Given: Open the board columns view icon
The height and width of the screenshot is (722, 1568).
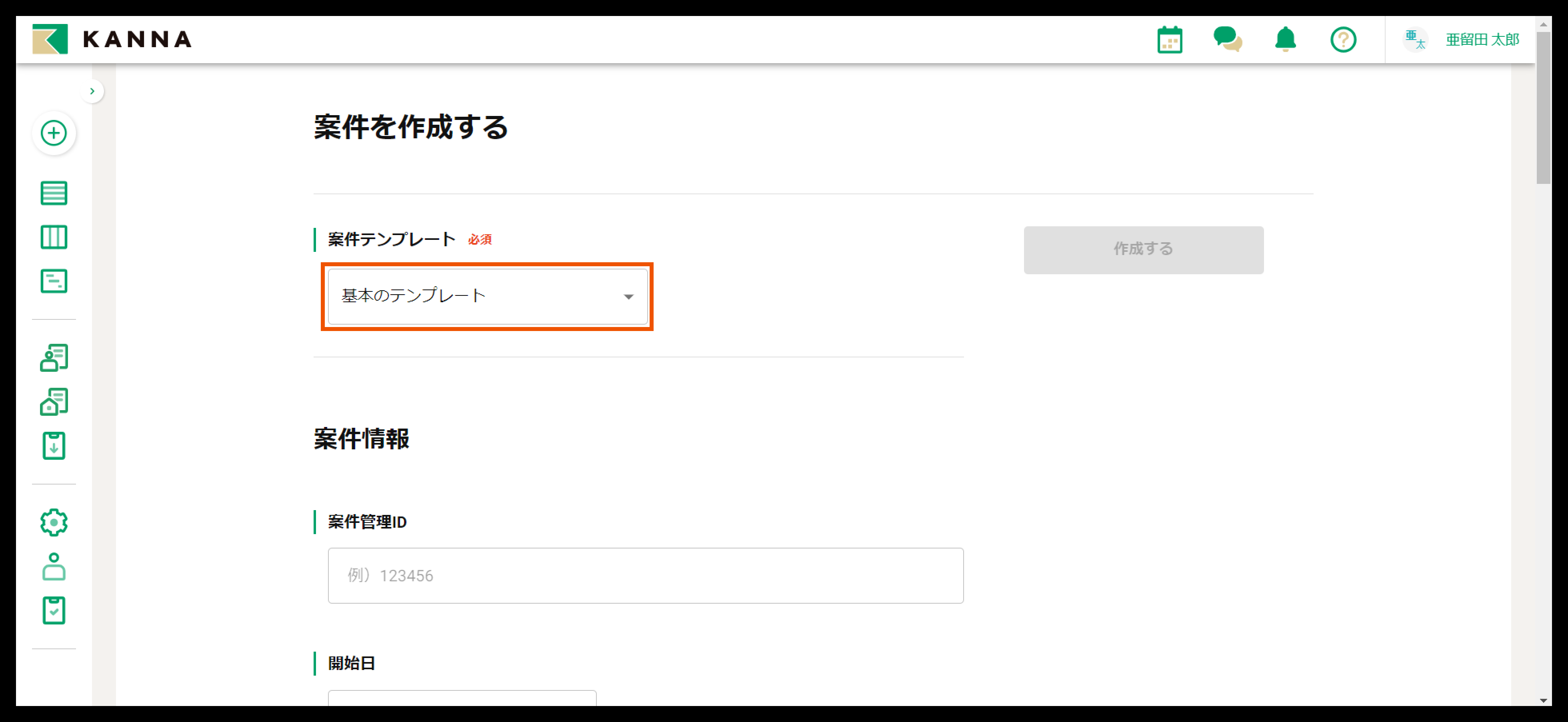Looking at the screenshot, I should point(54,237).
